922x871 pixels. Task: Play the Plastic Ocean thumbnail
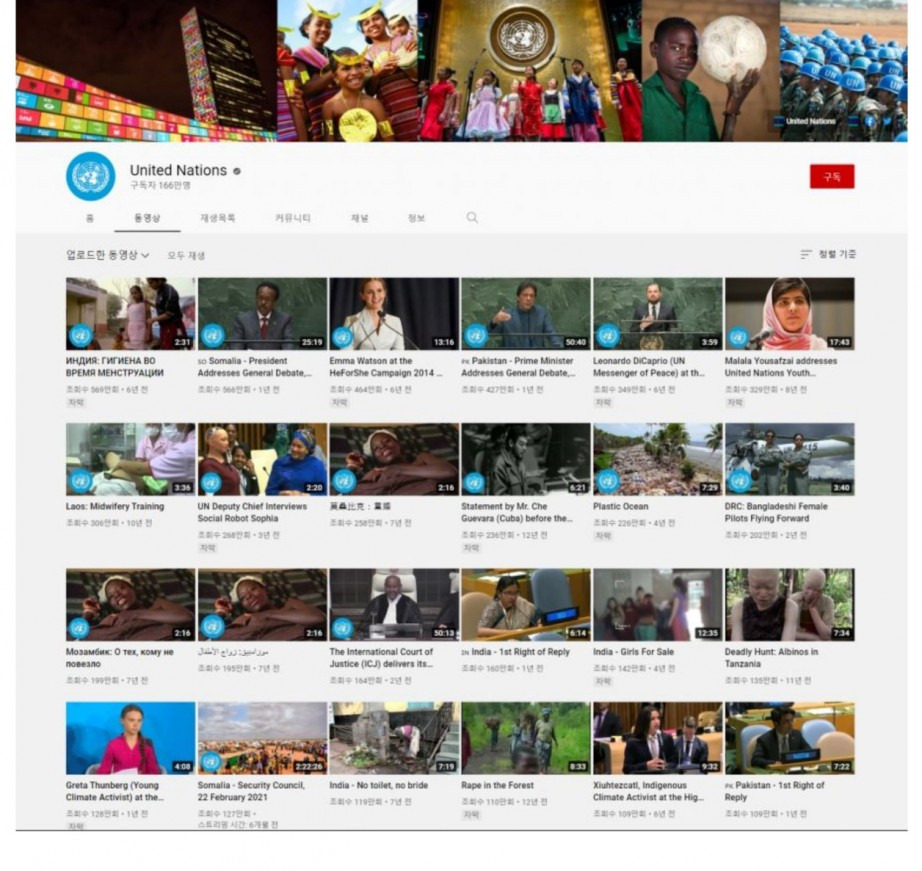(657, 459)
